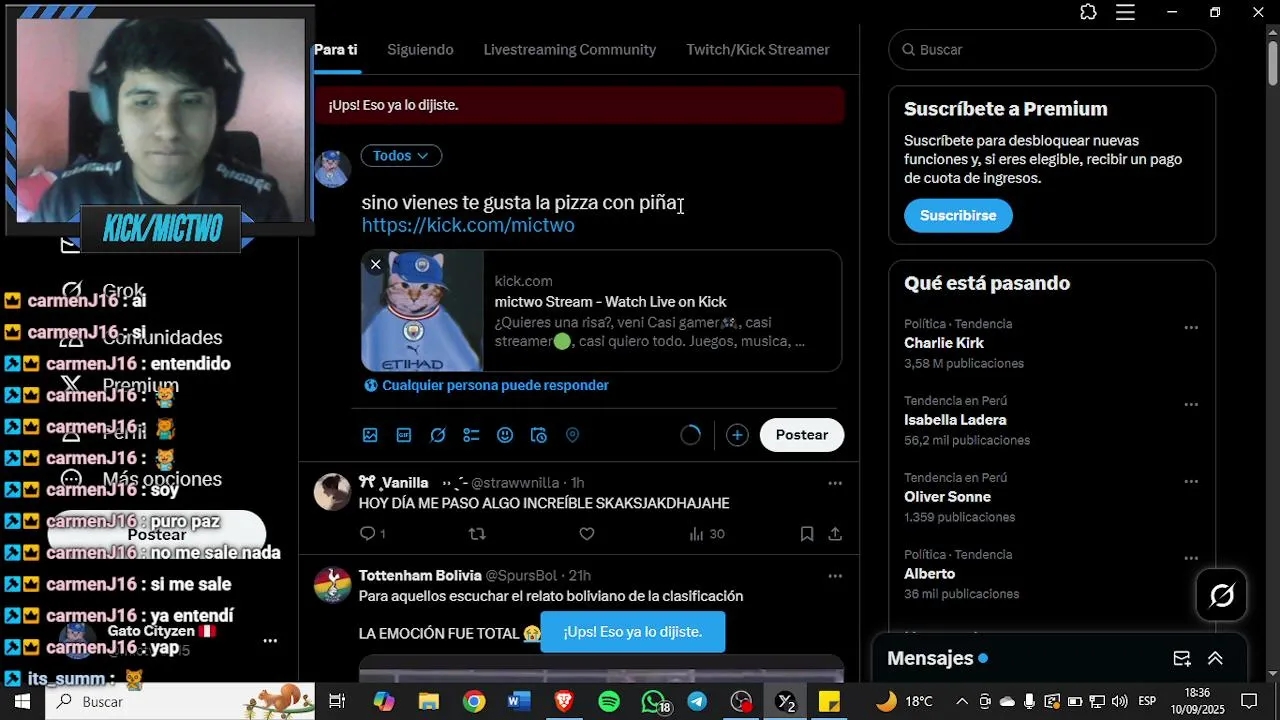
Task: Open WhatsApp from the taskbar
Action: tap(653, 702)
